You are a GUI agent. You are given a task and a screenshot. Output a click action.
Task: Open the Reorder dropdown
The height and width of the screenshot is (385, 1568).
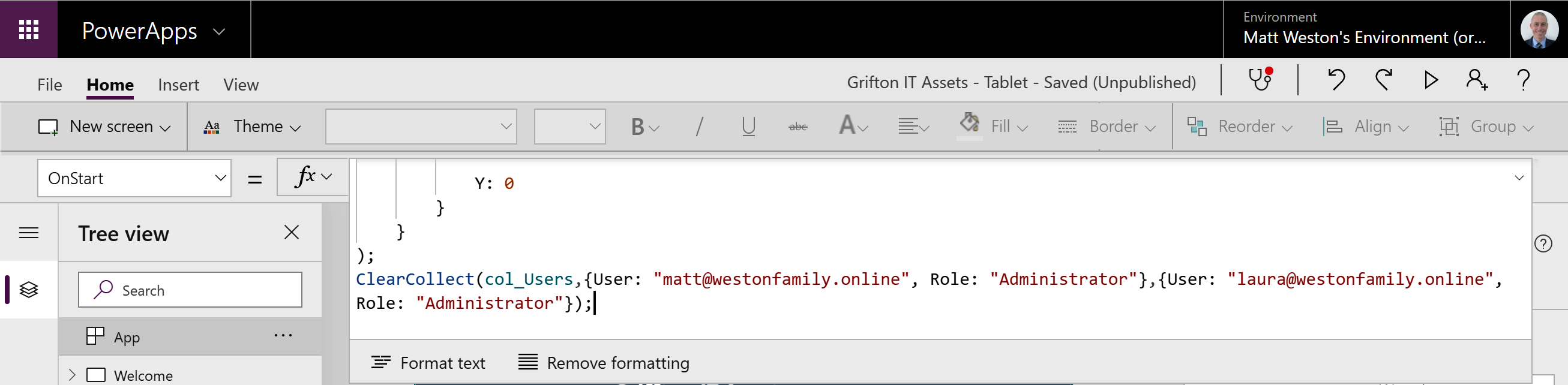(x=1240, y=127)
